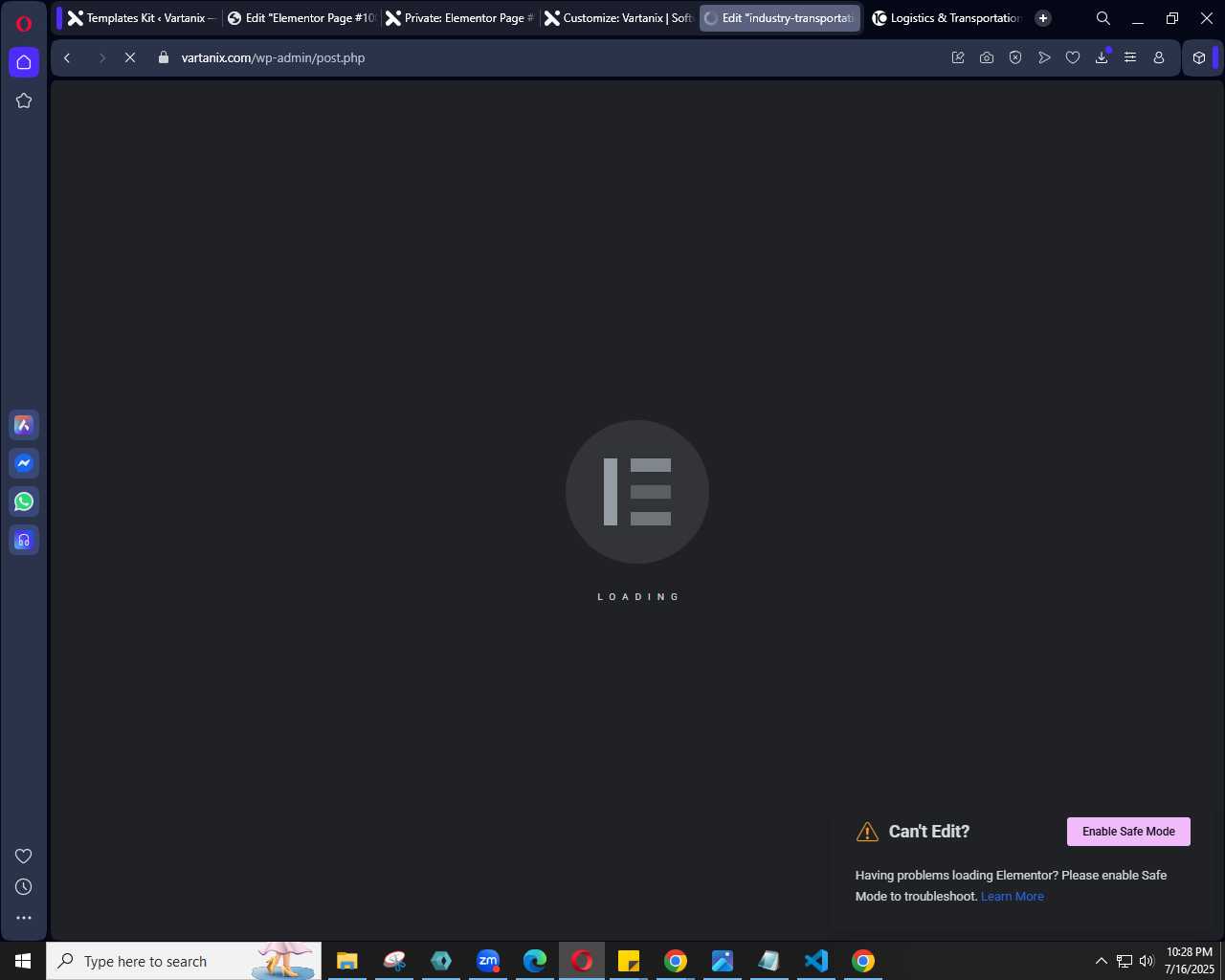
Task: Open WhatsApp in the sidebar
Action: point(24,501)
